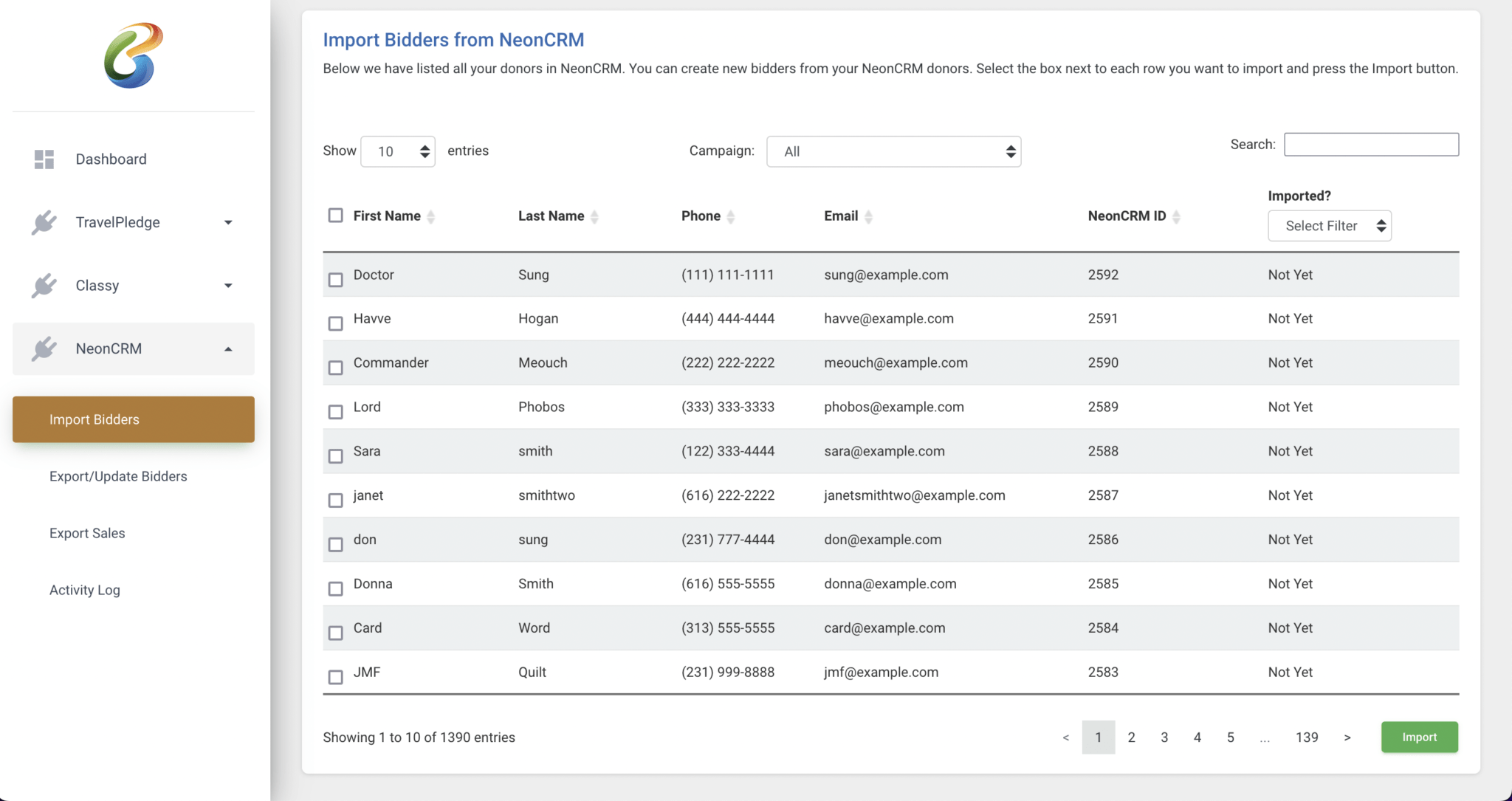Expand the Classy menu arrow
This screenshot has height=801, width=1512.
228,286
